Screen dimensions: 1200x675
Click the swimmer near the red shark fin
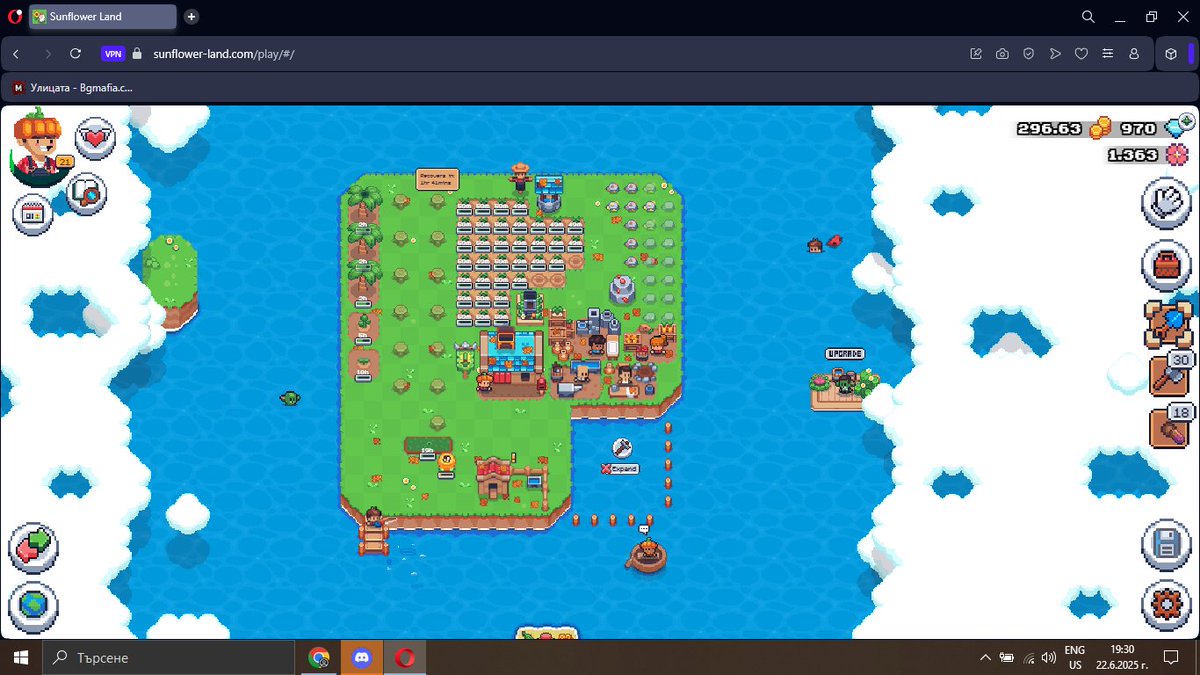click(815, 245)
